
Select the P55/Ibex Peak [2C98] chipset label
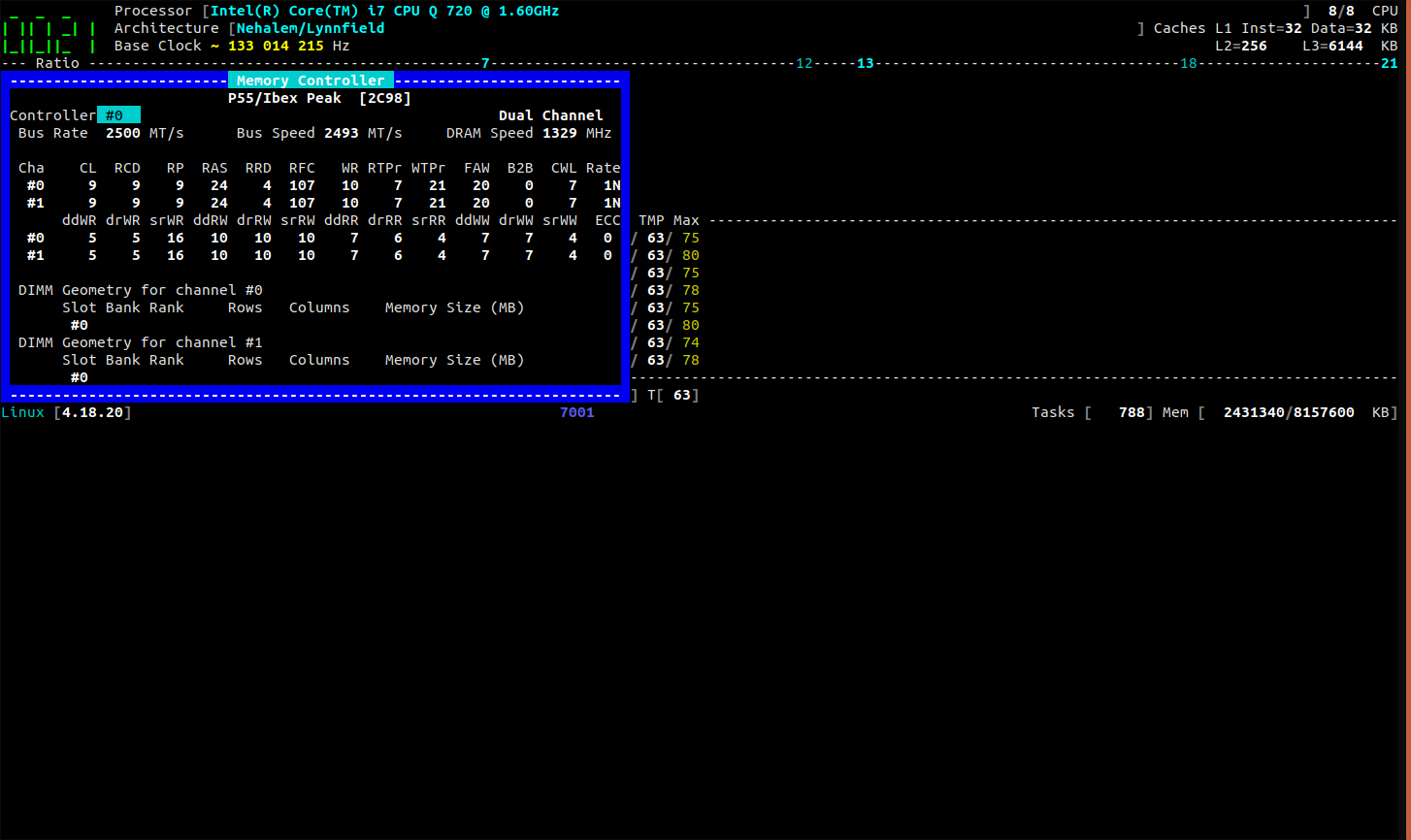tap(320, 97)
